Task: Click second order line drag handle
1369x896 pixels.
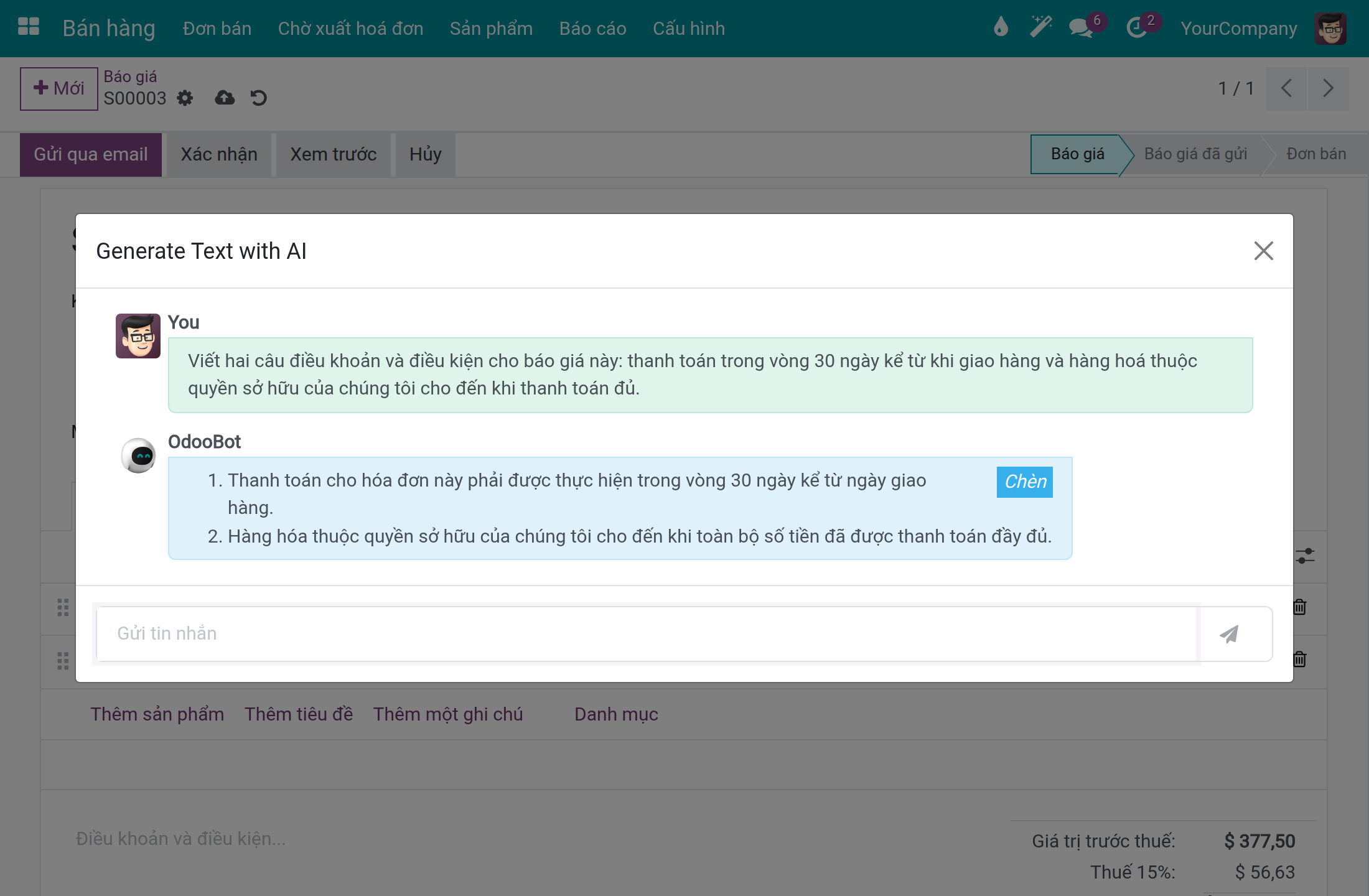Action: click(63, 661)
